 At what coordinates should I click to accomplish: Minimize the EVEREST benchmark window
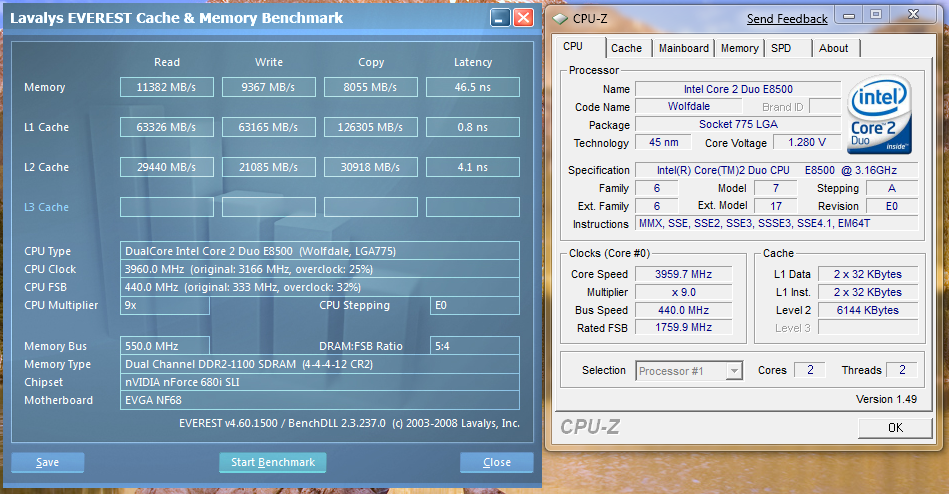500,18
